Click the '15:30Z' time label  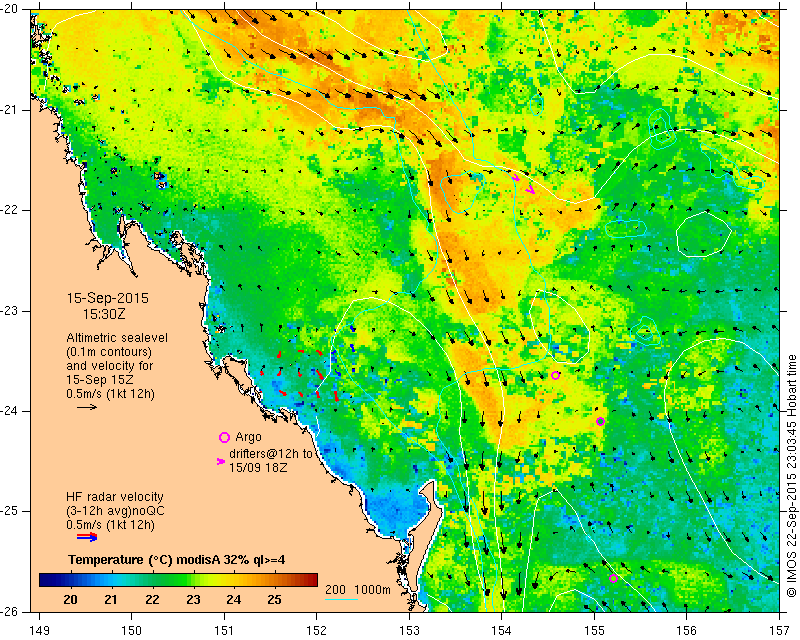[104, 314]
